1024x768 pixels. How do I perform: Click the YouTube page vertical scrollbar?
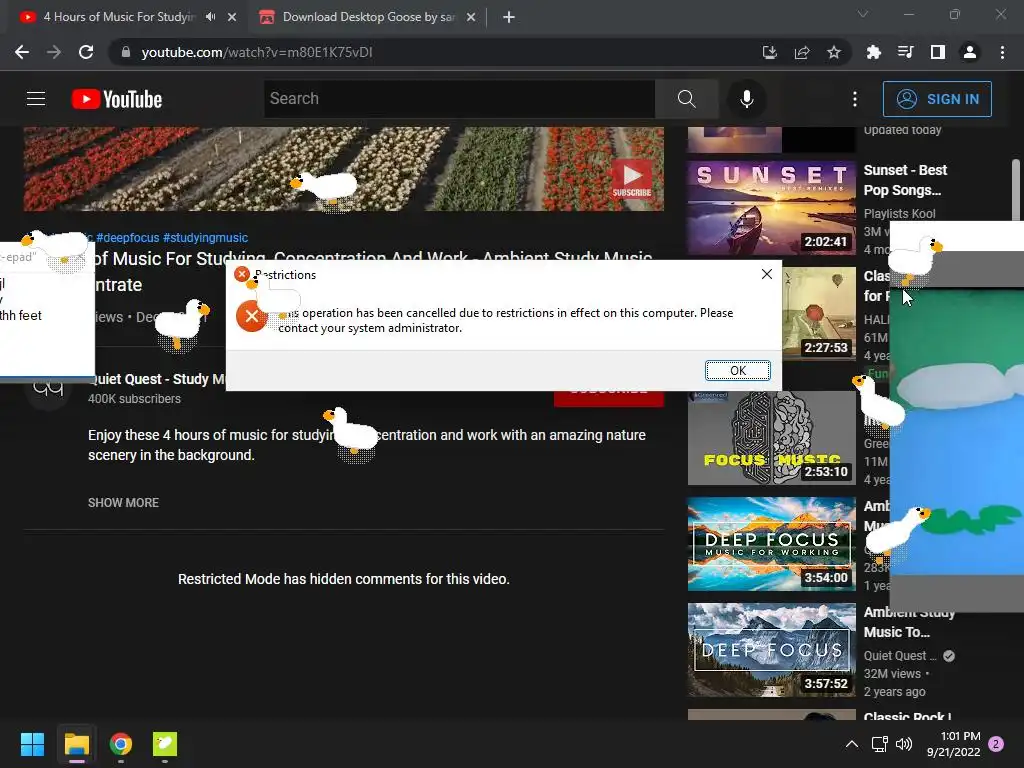pos(1016,189)
